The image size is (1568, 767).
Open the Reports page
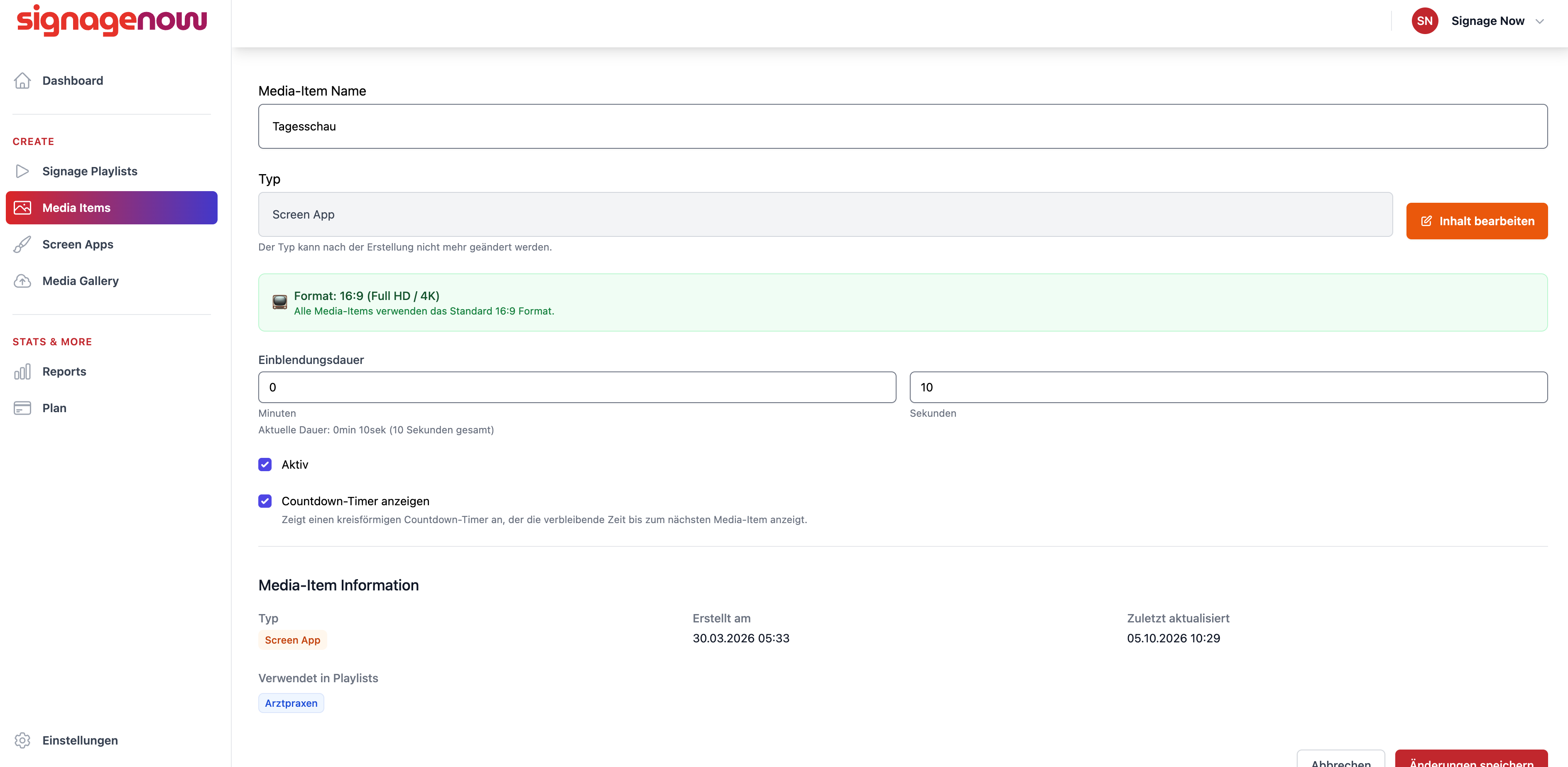(112, 371)
